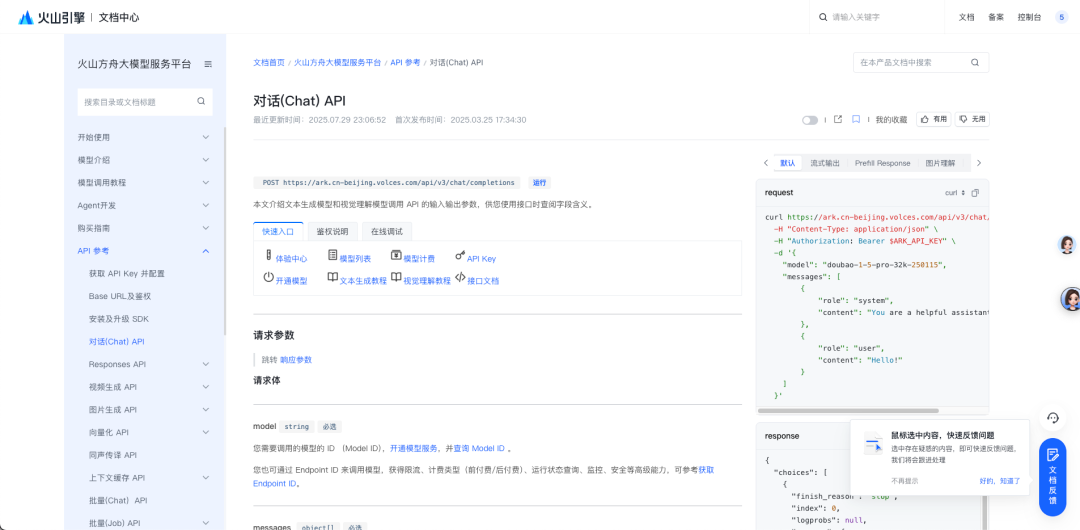
Task: Click the product docs search icon
Action: (x=975, y=62)
